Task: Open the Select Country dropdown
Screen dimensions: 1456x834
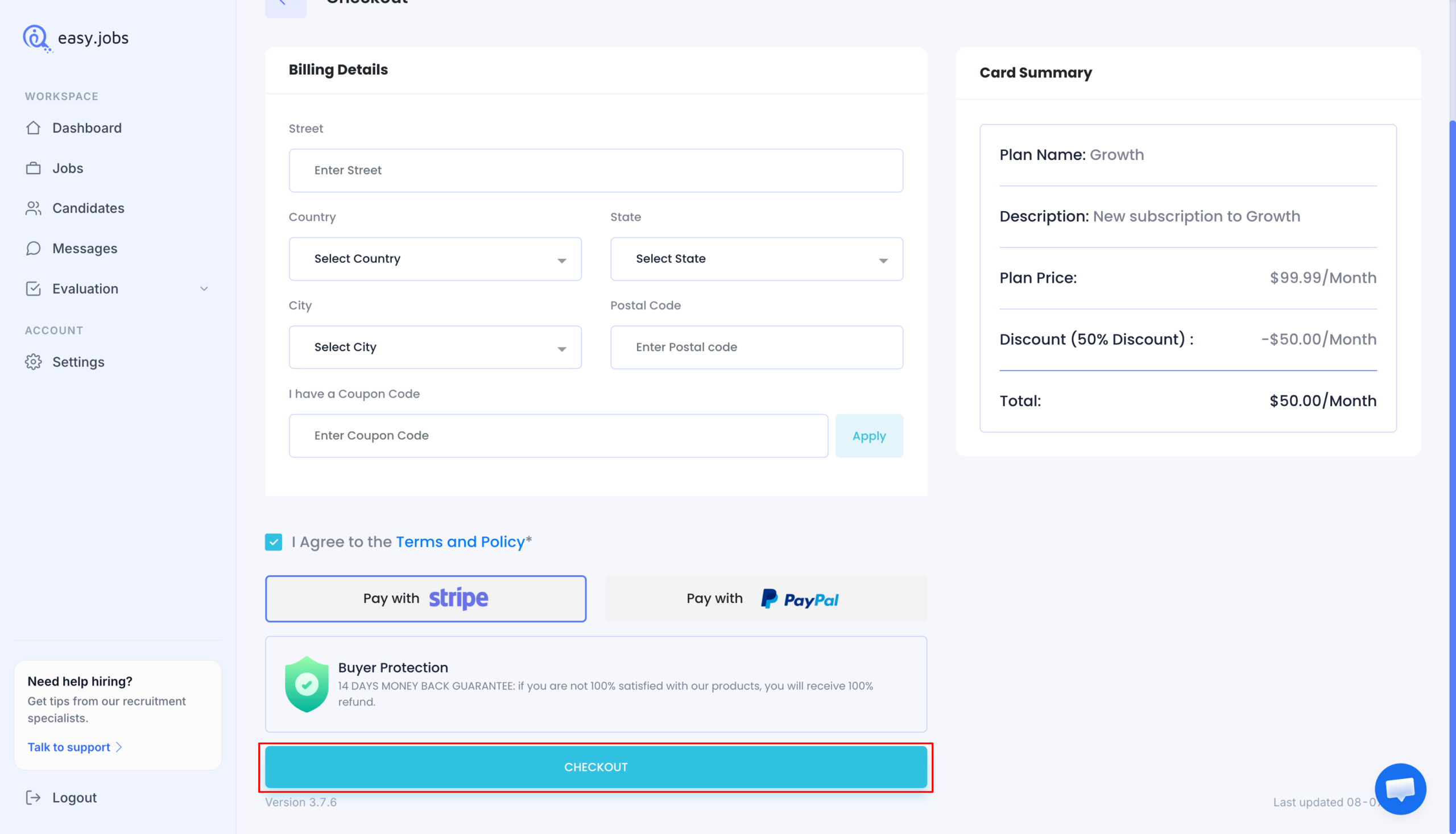Action: point(435,259)
